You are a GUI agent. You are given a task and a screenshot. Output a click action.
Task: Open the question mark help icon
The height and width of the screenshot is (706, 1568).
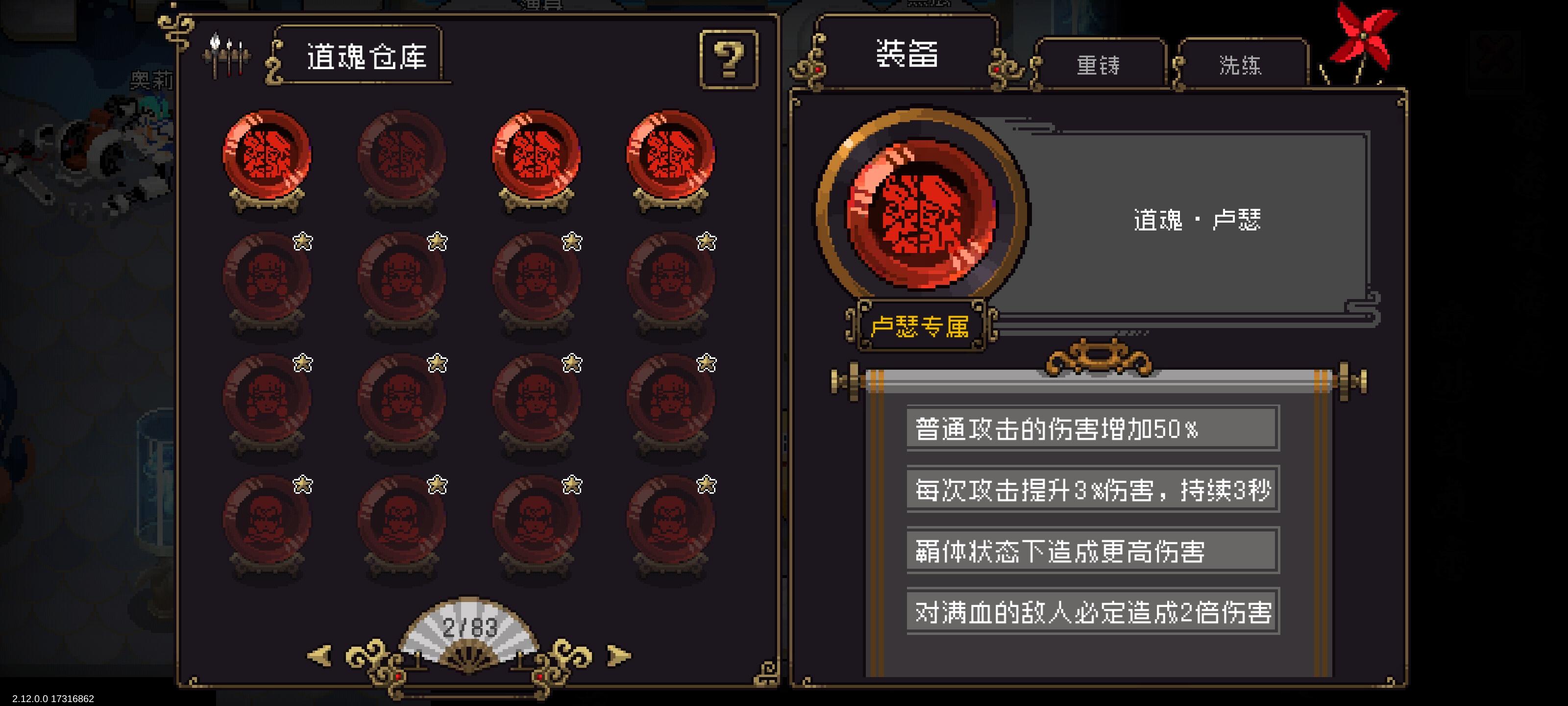pos(729,59)
